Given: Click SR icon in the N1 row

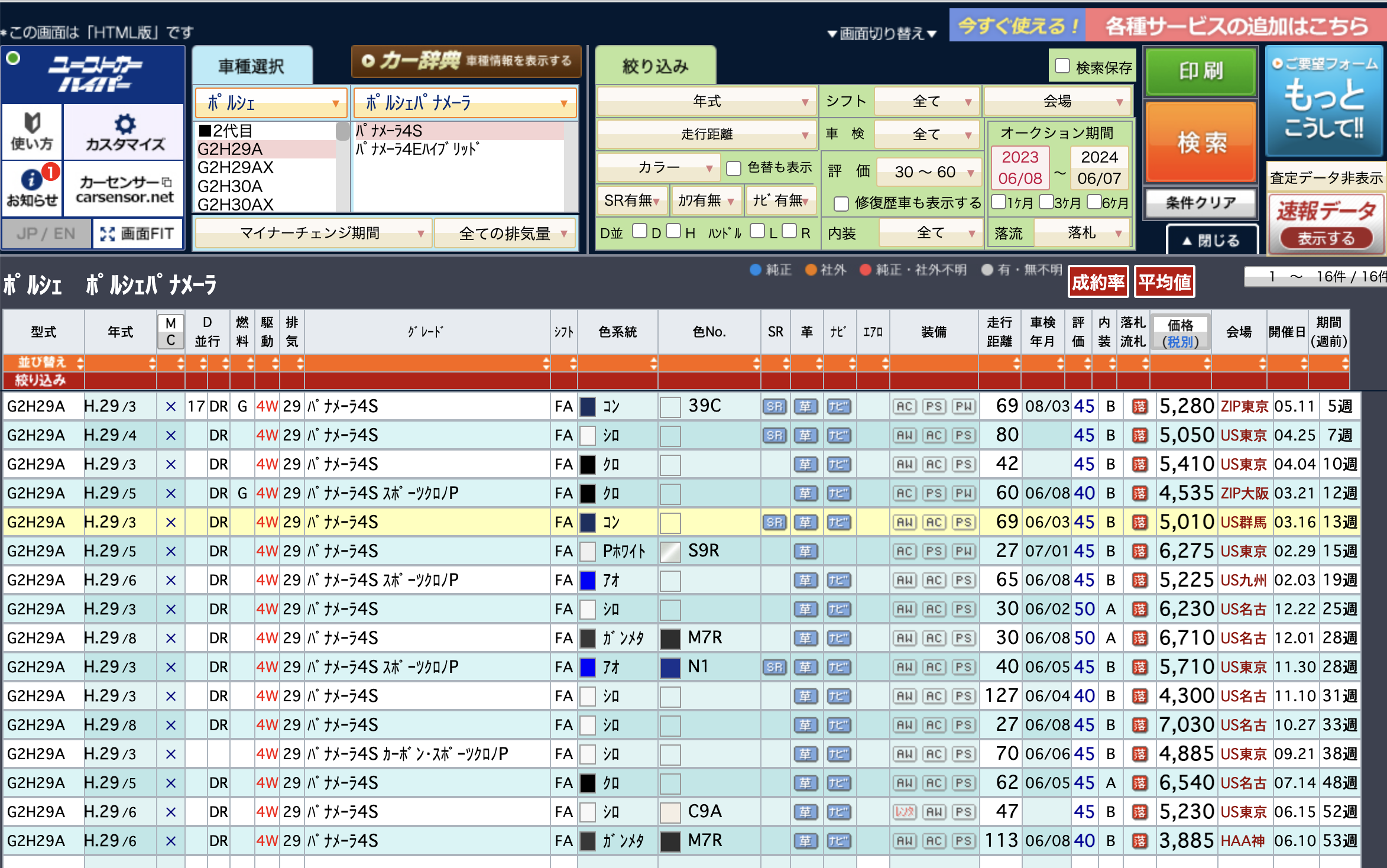Looking at the screenshot, I should click(774, 667).
